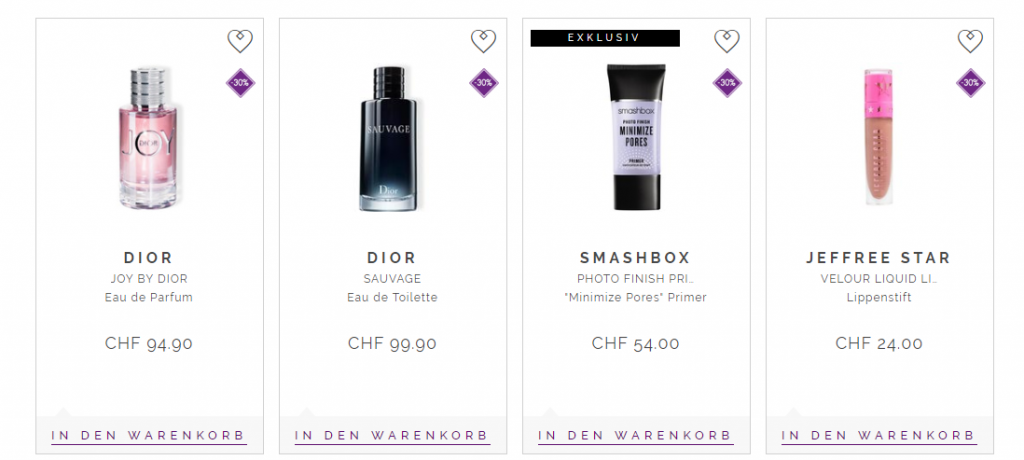Click the -30% badge on Jeffree Star
Viewport: 1024px width, 460px height.
[x=970, y=83]
